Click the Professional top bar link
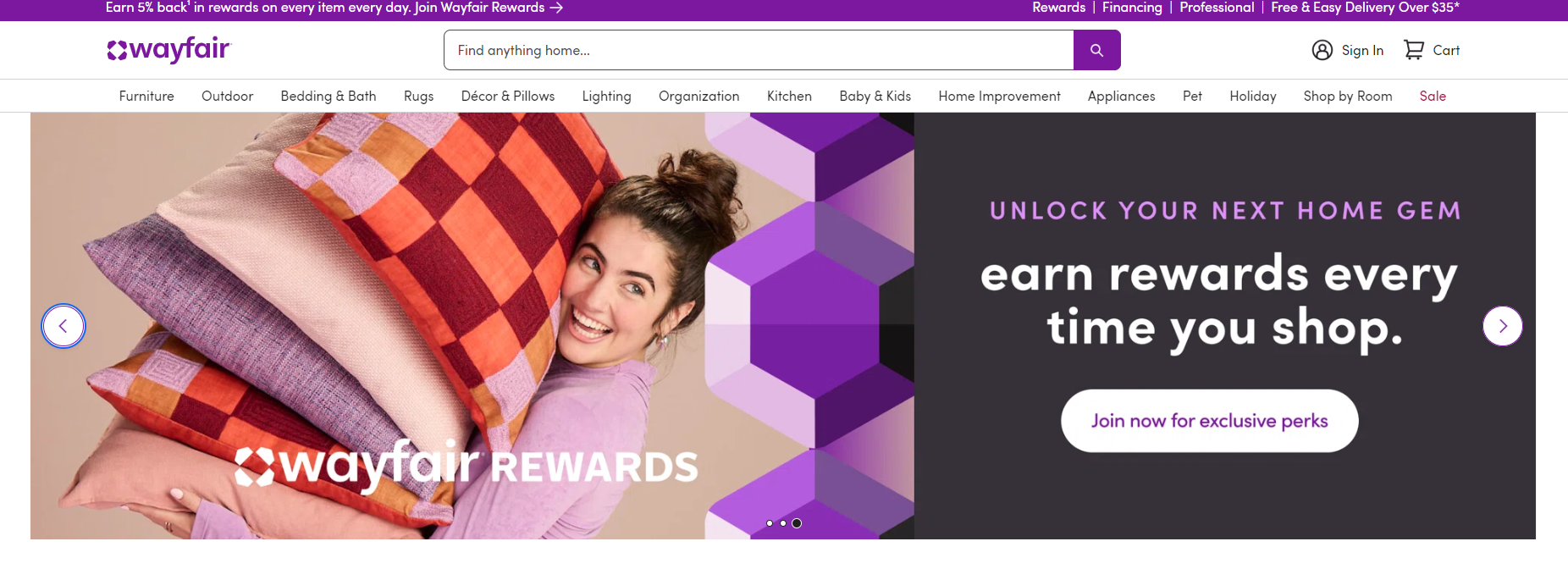1568x569 pixels. point(1217,8)
